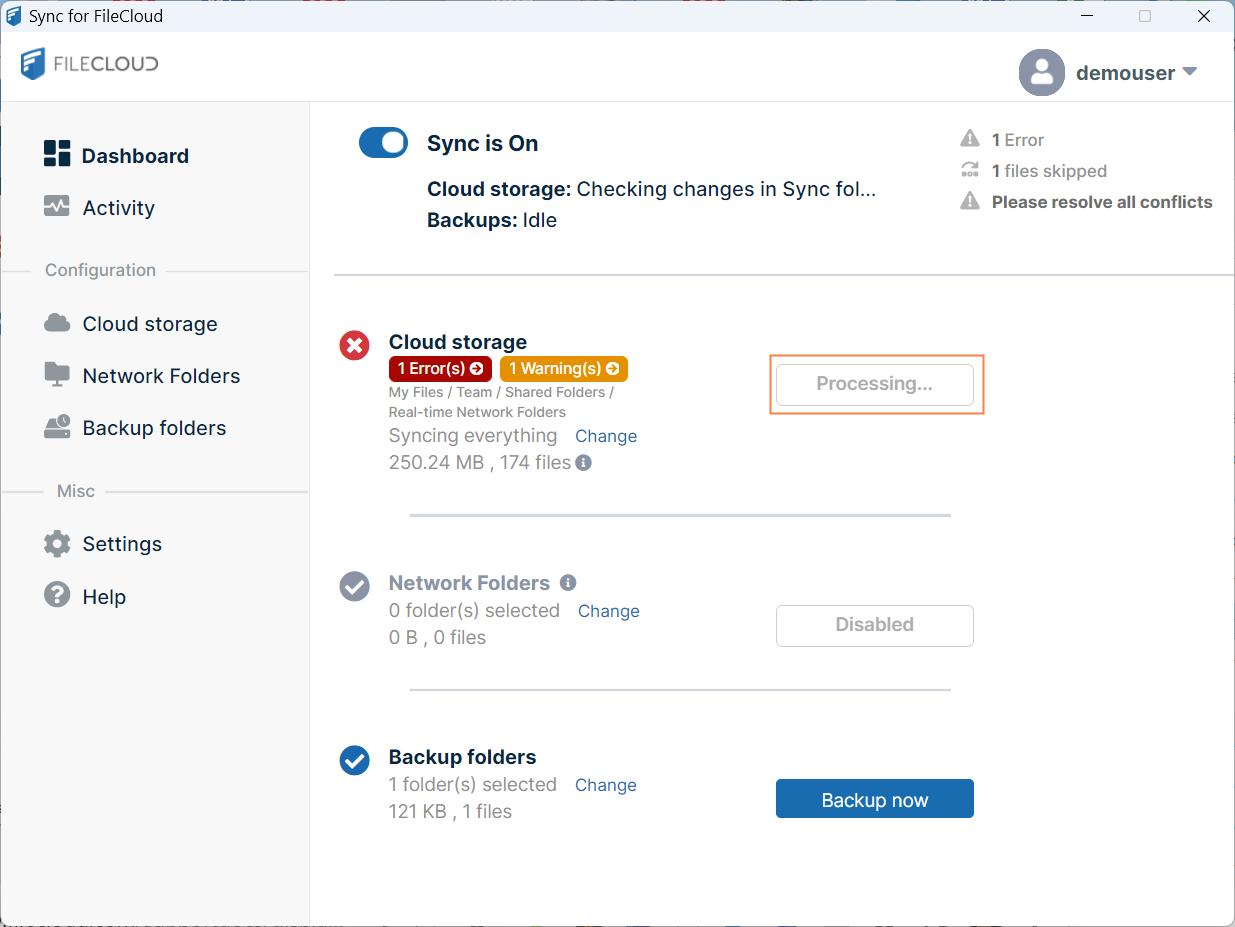Screen dimensions: 1235x927
Task: Toggle the Network Folders grey checkmark
Action: (x=354, y=587)
